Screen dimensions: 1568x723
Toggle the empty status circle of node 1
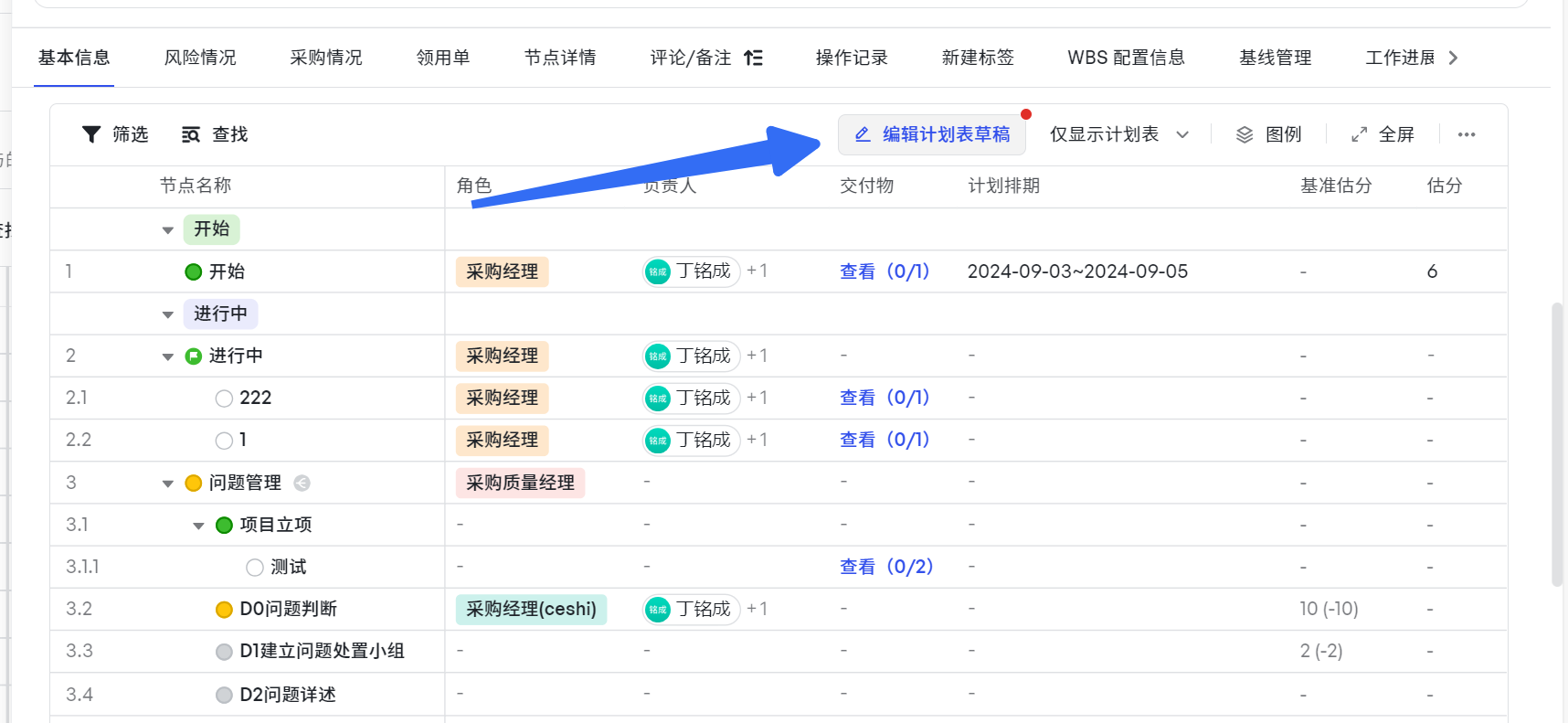point(224,441)
